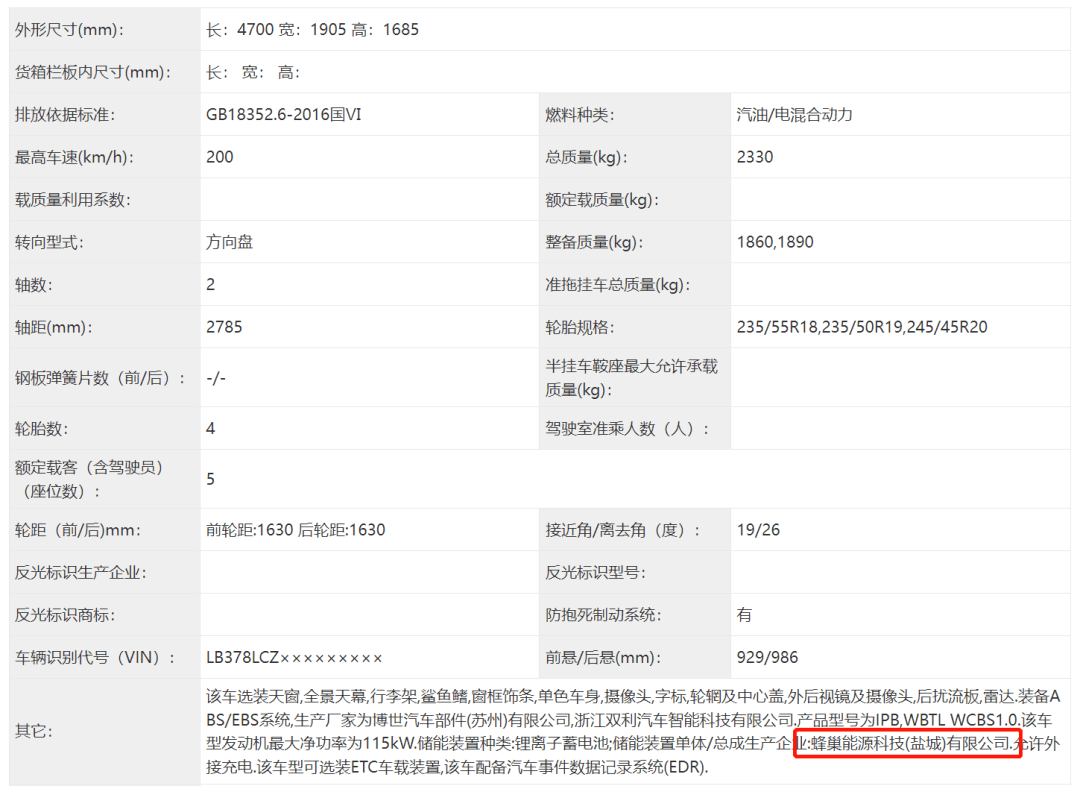Screen dimensions: 1080x786
Task: Click the 反光标识商标 label
Action: point(65,615)
